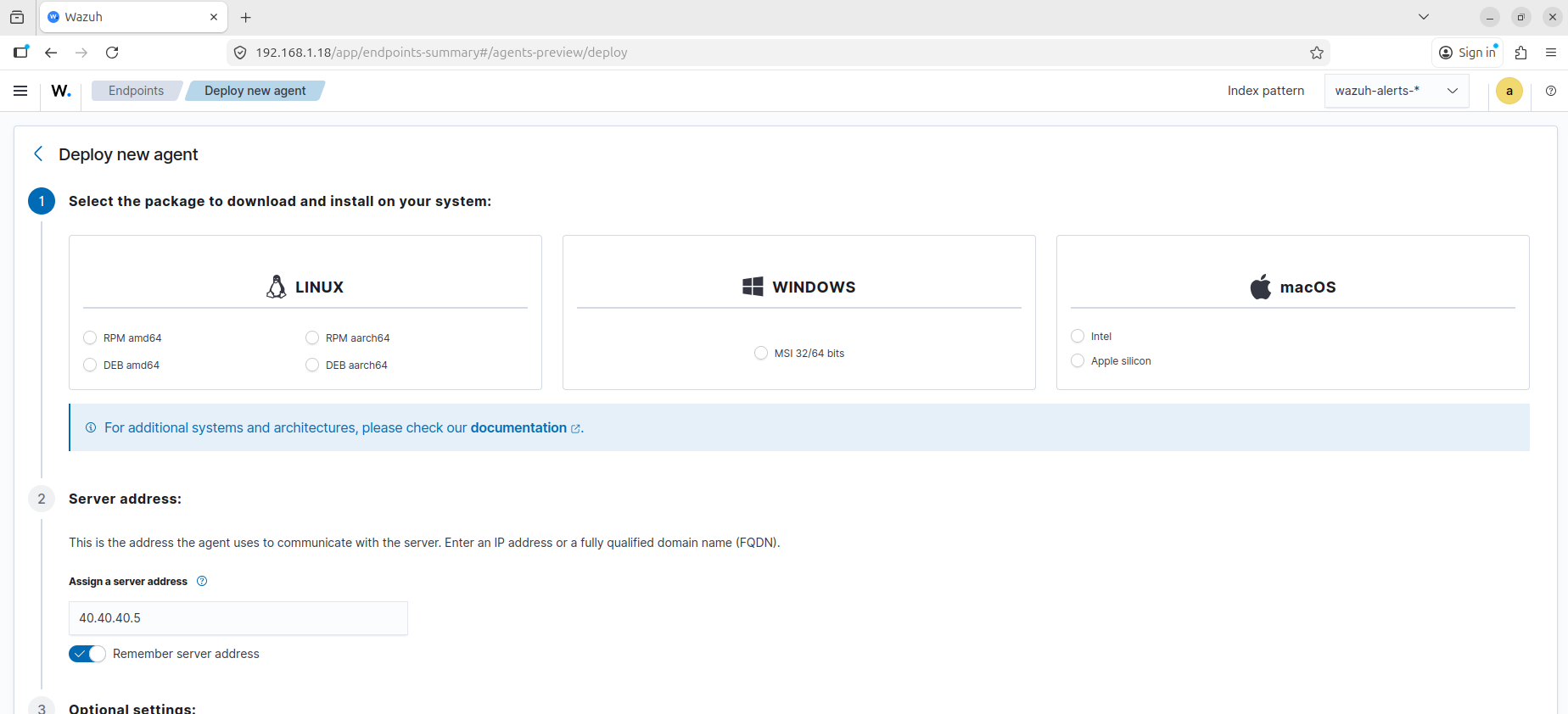Expand the wazuh-alerts-* index pattern dropdown

[1396, 91]
